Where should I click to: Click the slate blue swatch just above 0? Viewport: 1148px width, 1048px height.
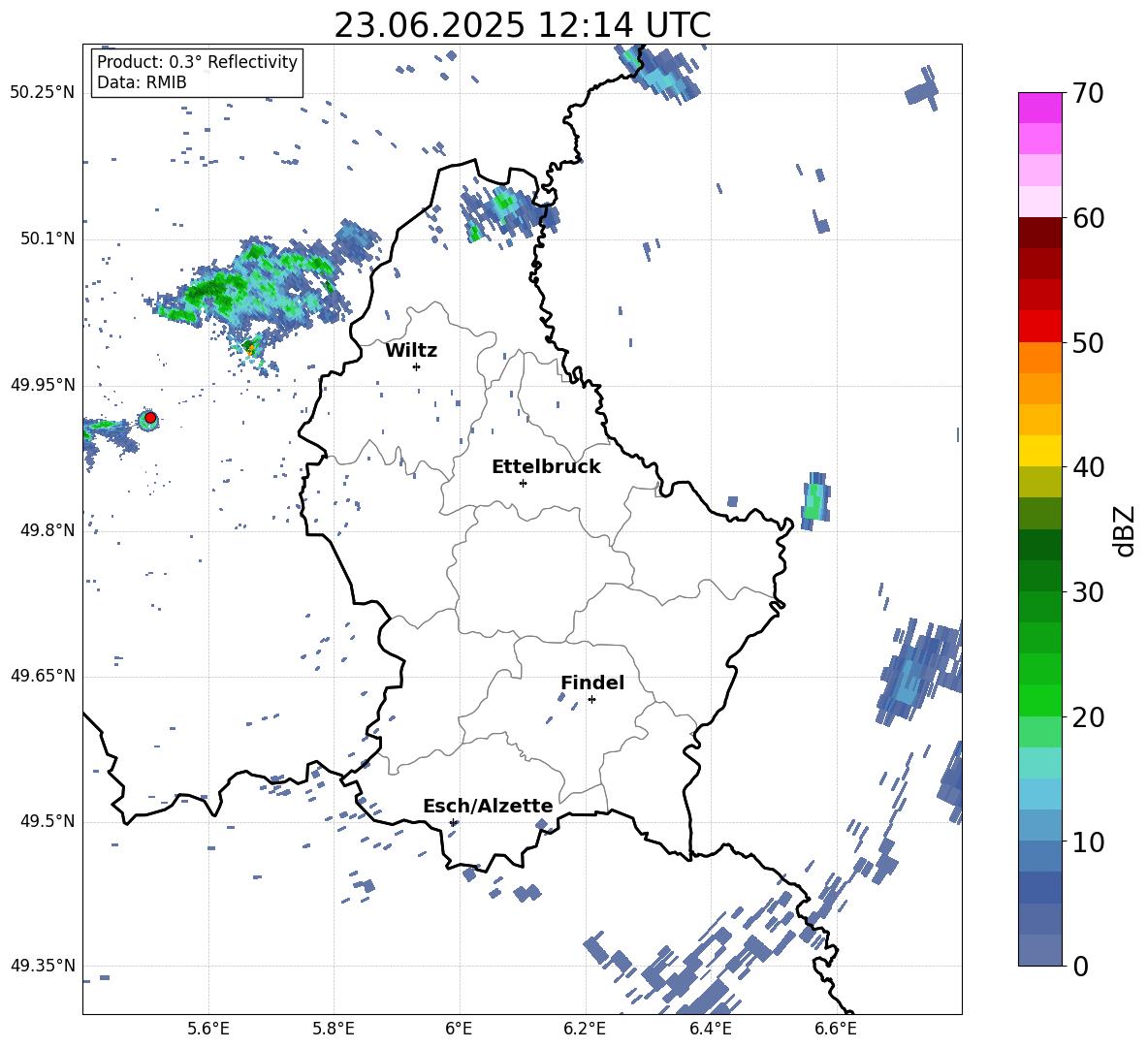tap(1039, 949)
